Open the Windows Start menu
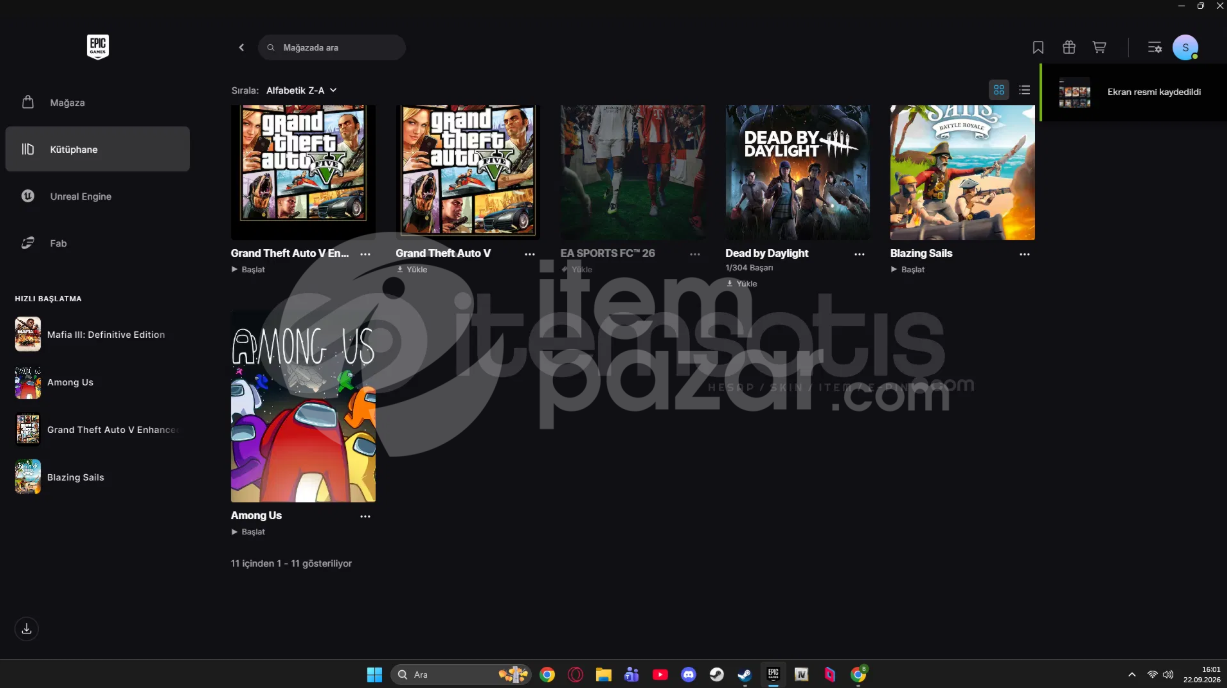The height and width of the screenshot is (688, 1227). (374, 675)
